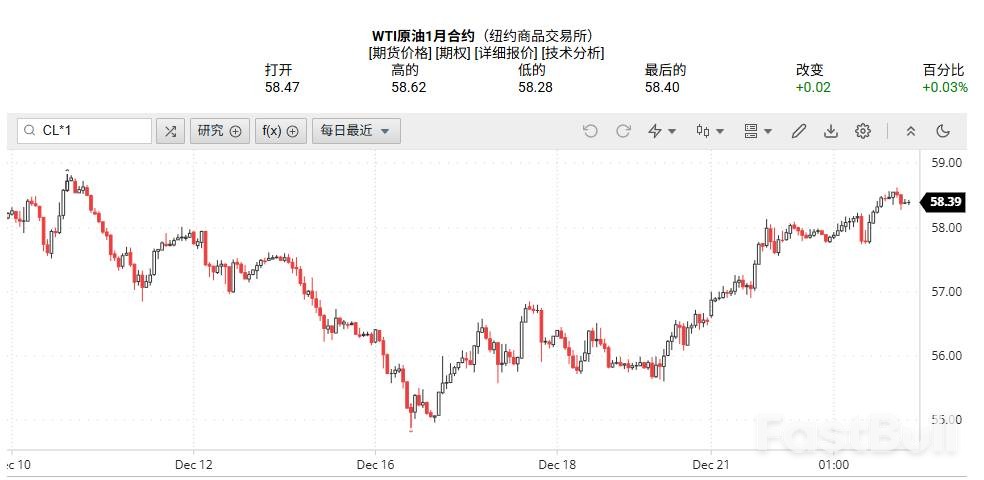The height and width of the screenshot is (480, 984).
Task: Redo the chart action
Action: click(623, 131)
